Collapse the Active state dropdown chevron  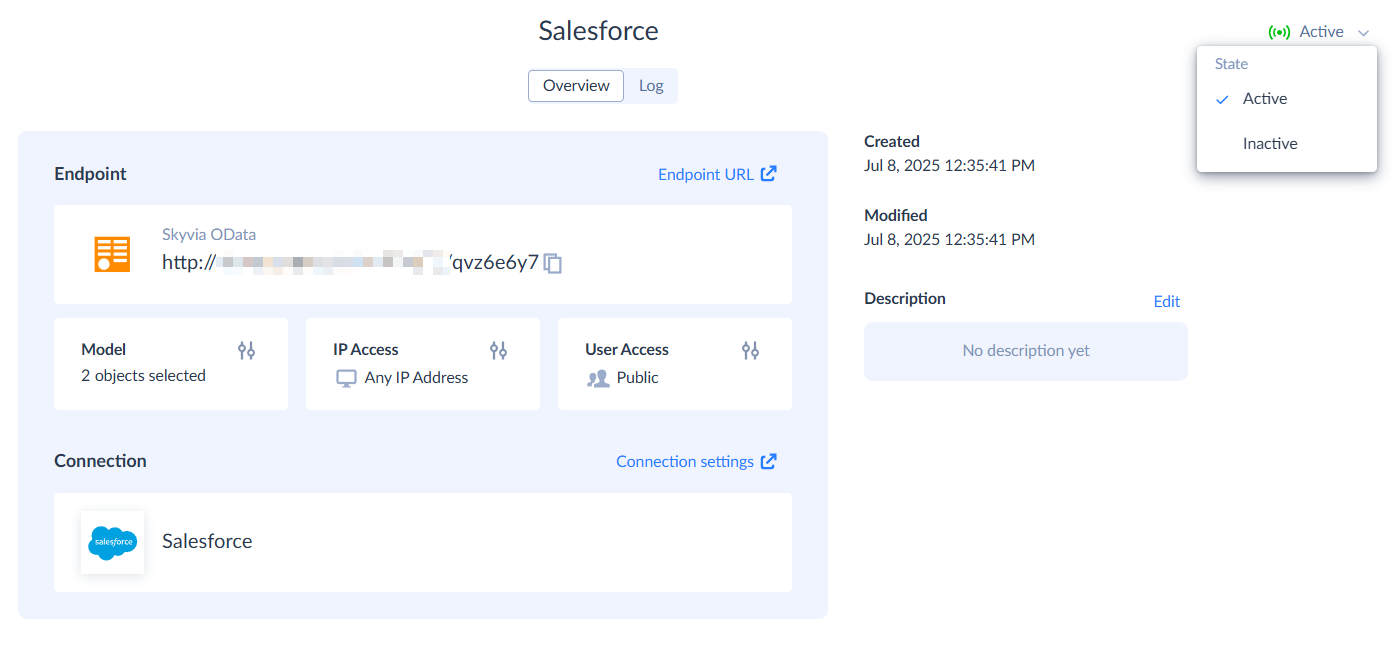[1363, 33]
